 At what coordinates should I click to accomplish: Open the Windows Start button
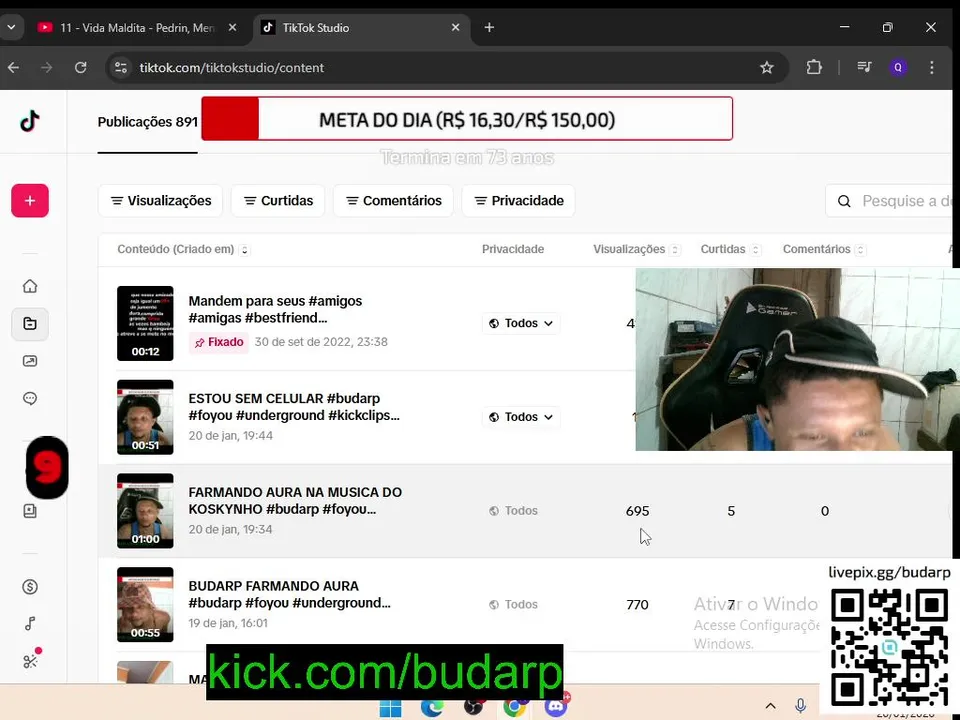click(x=391, y=708)
